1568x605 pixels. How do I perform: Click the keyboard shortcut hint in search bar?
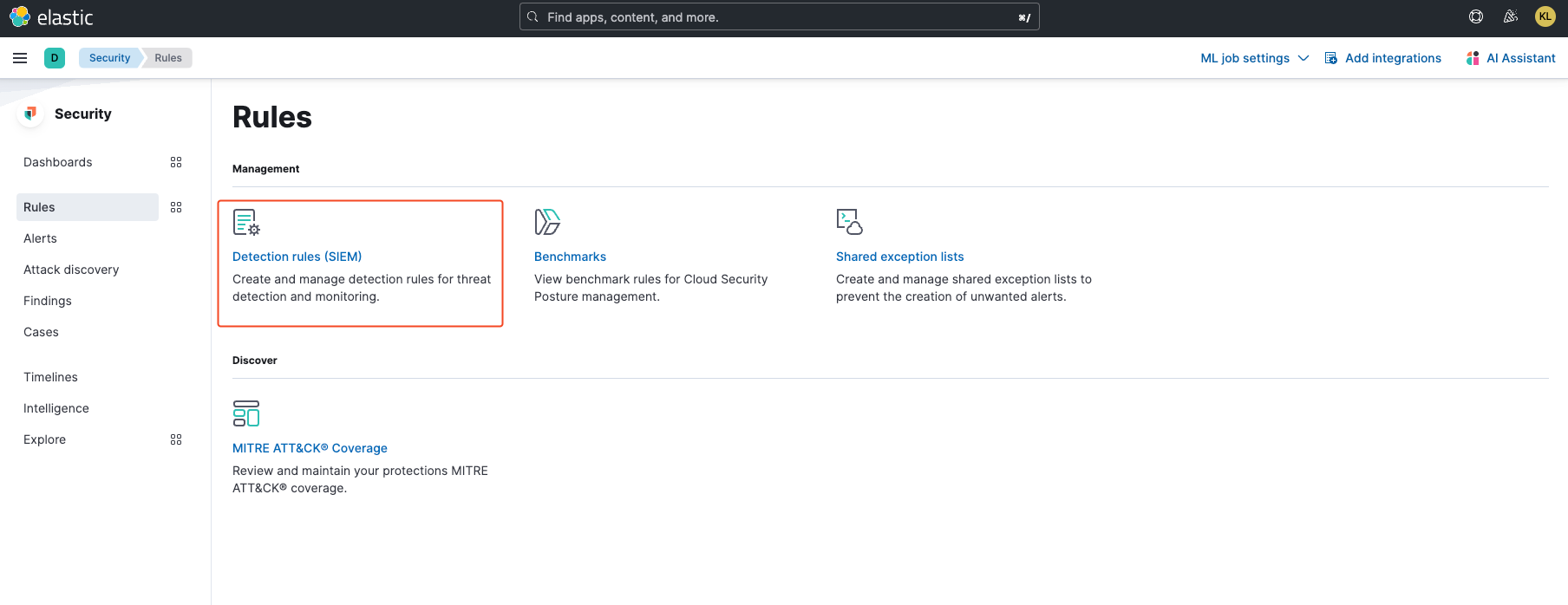coord(1024,17)
